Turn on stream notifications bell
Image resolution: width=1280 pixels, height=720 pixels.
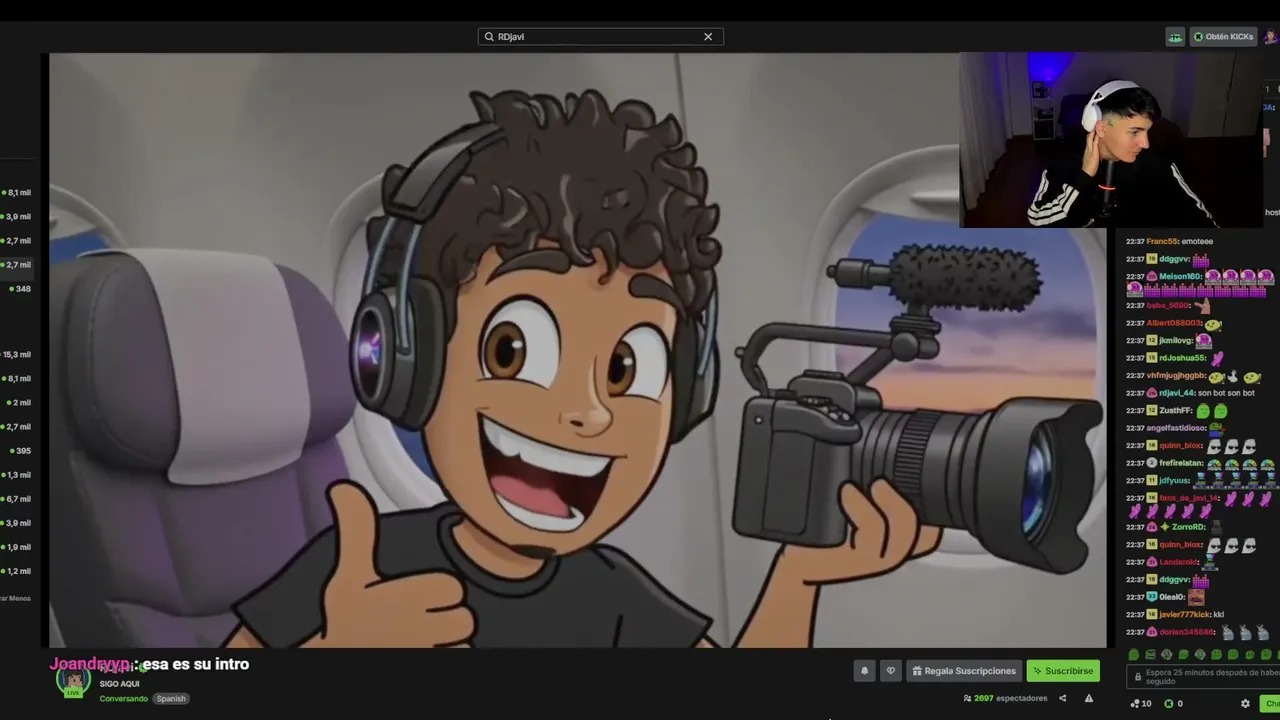tap(865, 671)
